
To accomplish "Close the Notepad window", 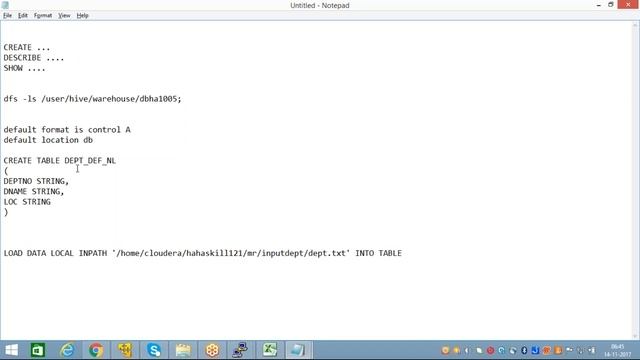I will 628,5.
